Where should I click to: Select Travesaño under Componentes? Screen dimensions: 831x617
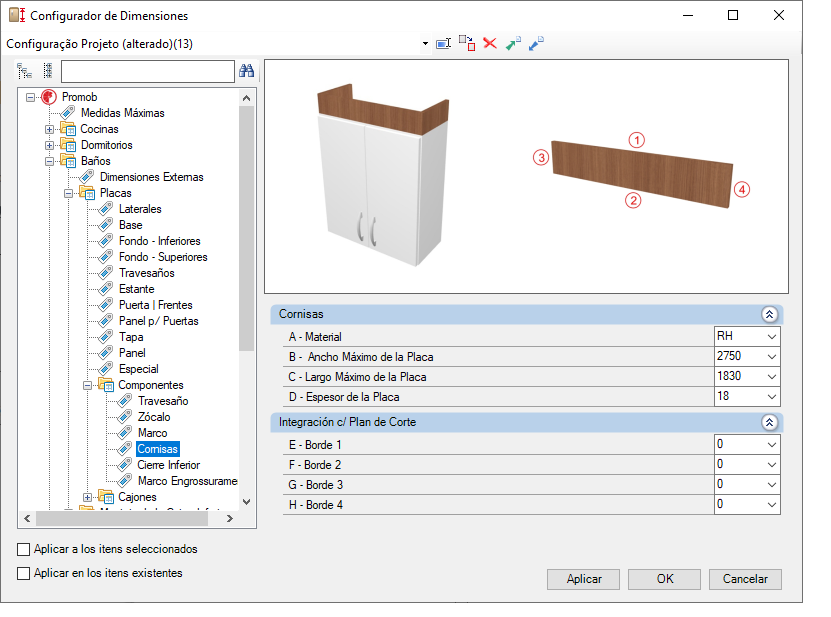point(163,401)
